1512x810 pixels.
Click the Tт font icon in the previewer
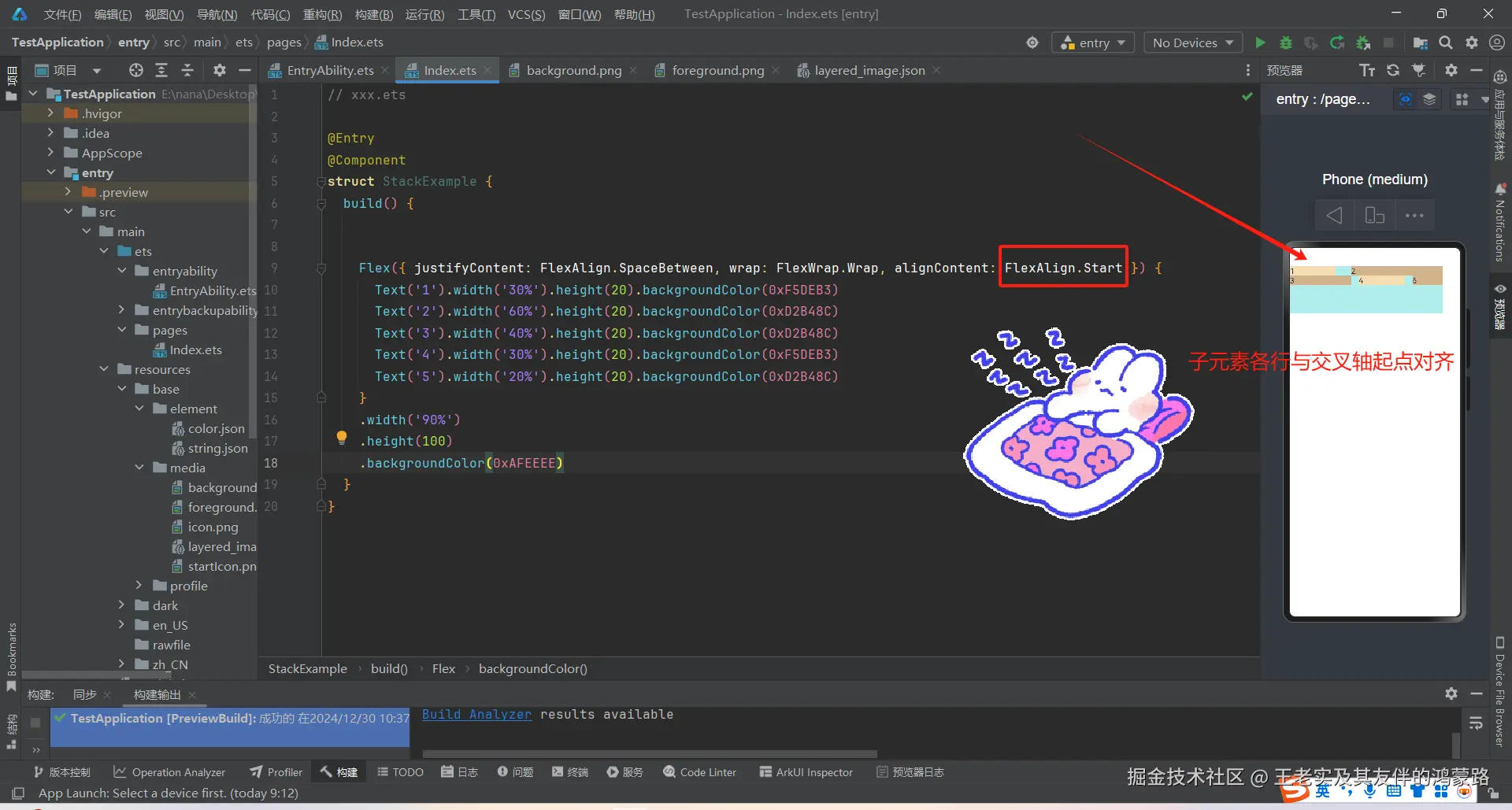1367,70
